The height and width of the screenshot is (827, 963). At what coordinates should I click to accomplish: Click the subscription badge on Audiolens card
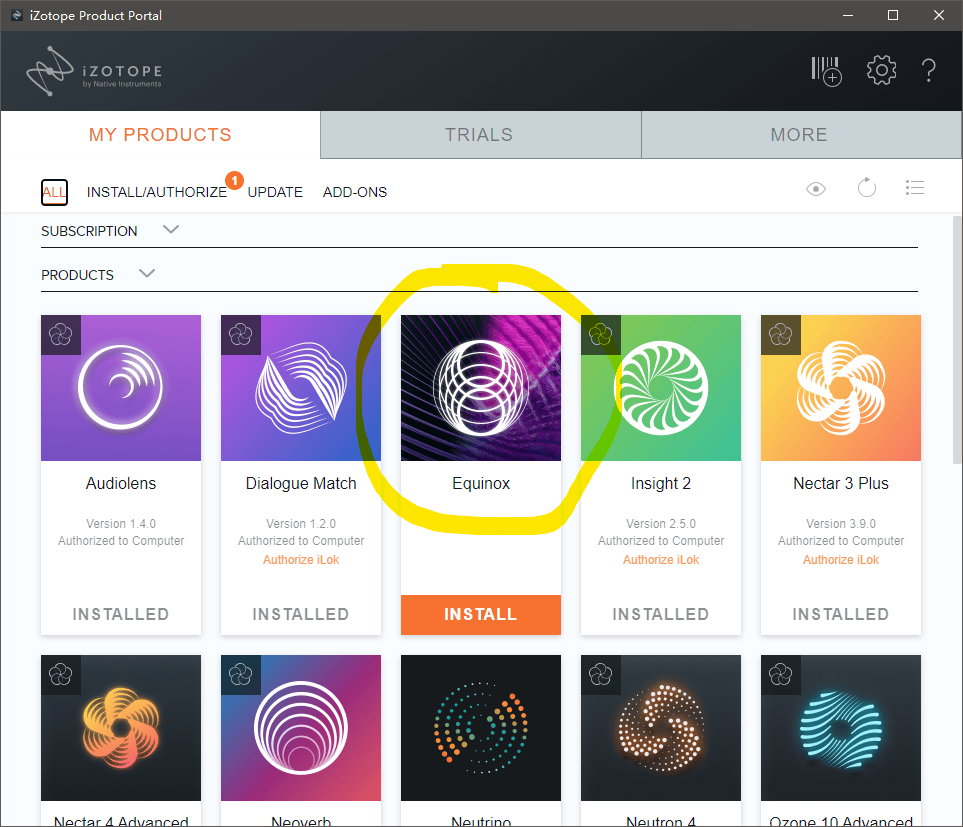point(61,335)
